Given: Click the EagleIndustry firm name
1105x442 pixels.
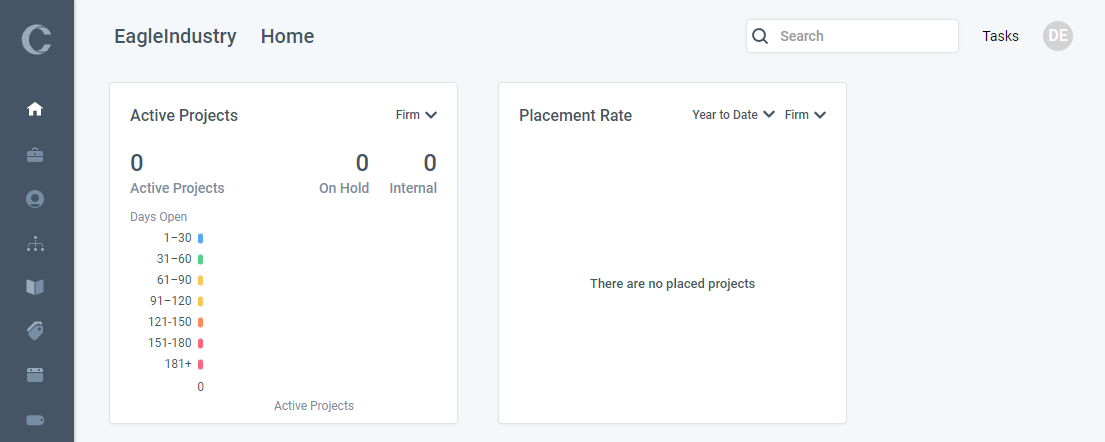Looking at the screenshot, I should click(x=175, y=37).
